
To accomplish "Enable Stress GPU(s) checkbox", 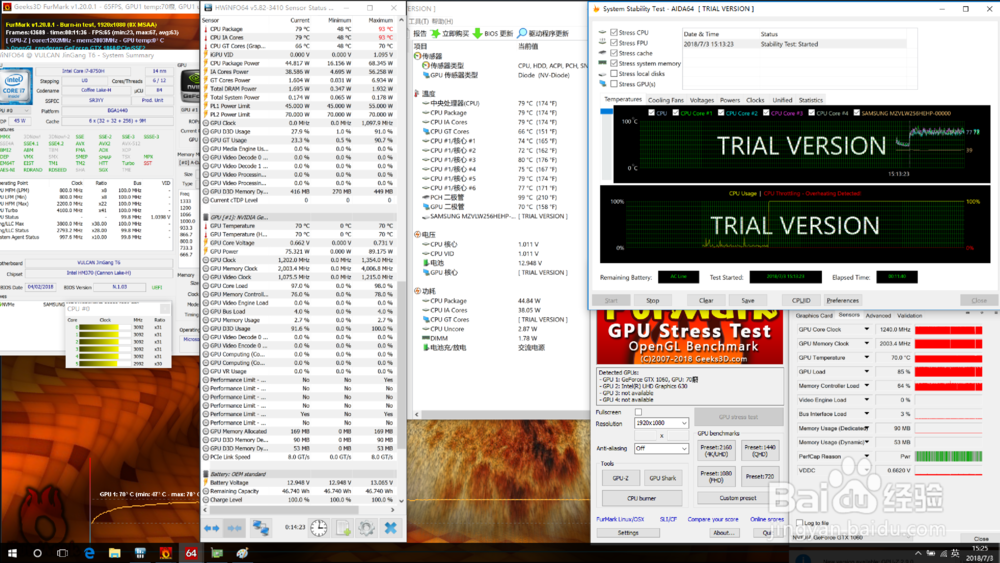I will (x=614, y=84).
